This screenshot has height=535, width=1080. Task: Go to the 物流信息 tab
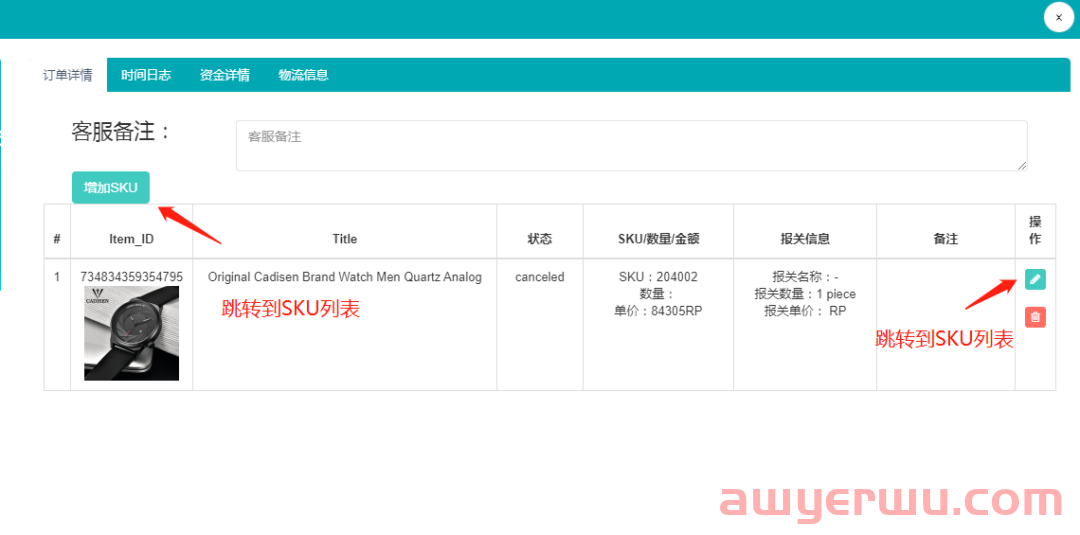(303, 75)
